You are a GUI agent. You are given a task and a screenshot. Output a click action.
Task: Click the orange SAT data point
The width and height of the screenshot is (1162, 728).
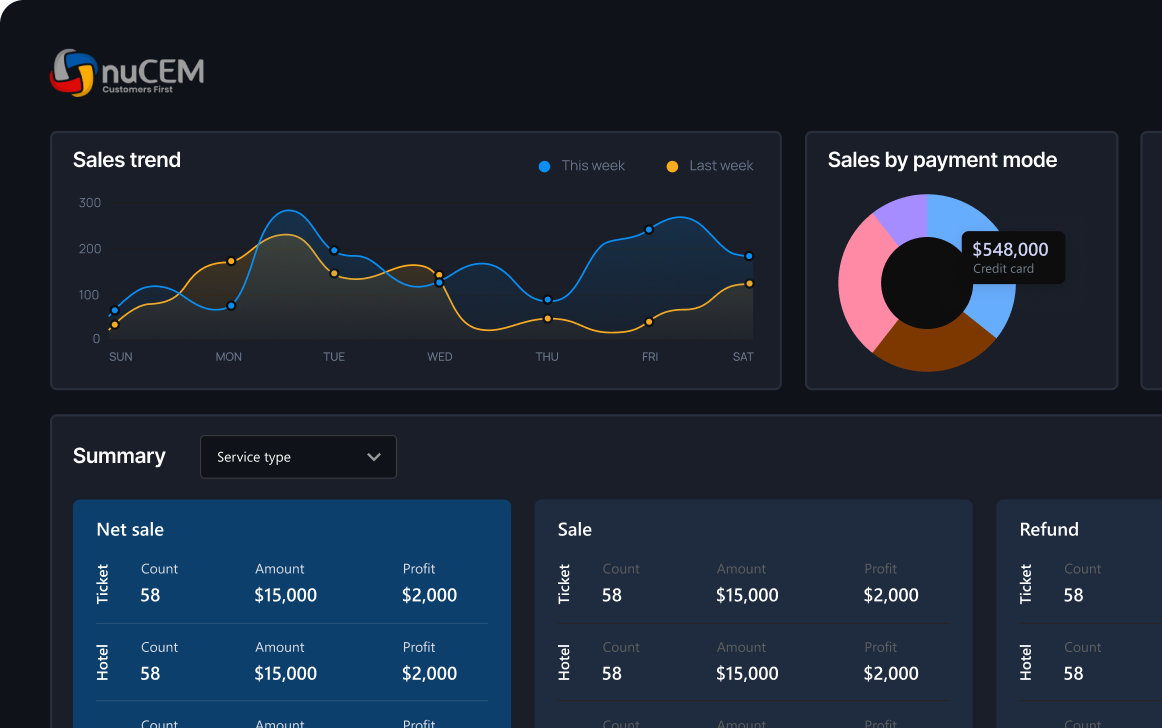[x=749, y=284]
